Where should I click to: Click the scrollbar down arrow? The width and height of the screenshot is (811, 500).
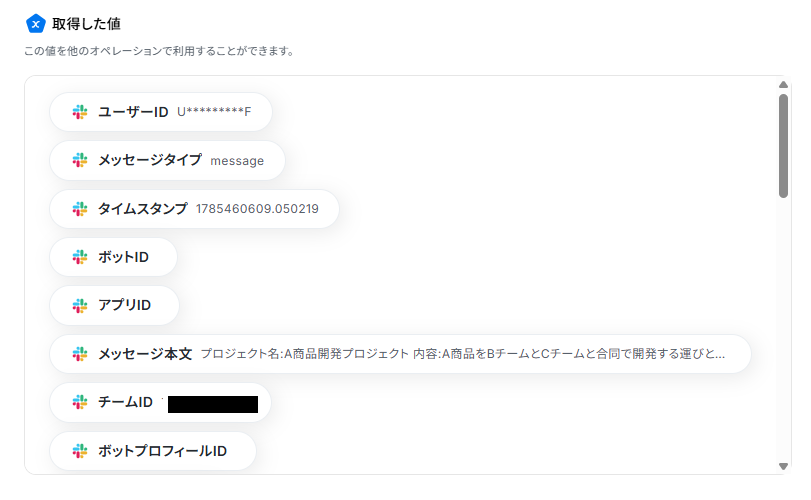pyautogui.click(x=784, y=466)
